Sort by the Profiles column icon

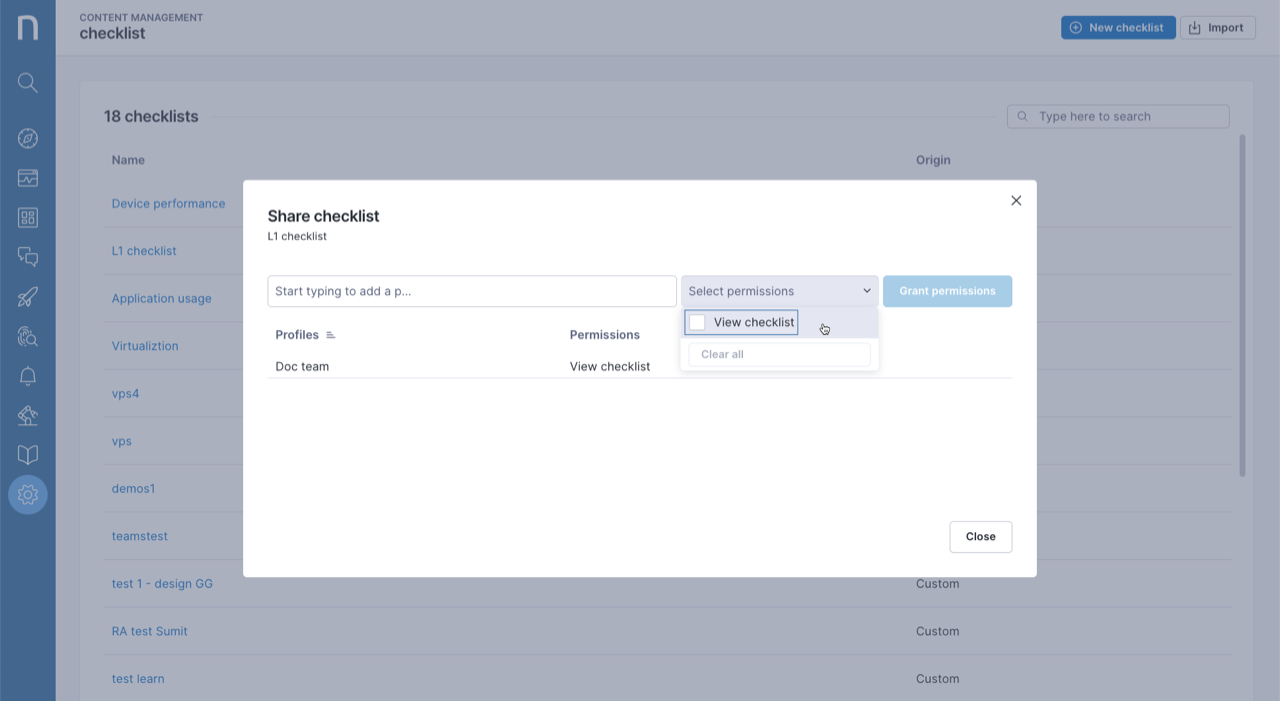click(x=331, y=335)
